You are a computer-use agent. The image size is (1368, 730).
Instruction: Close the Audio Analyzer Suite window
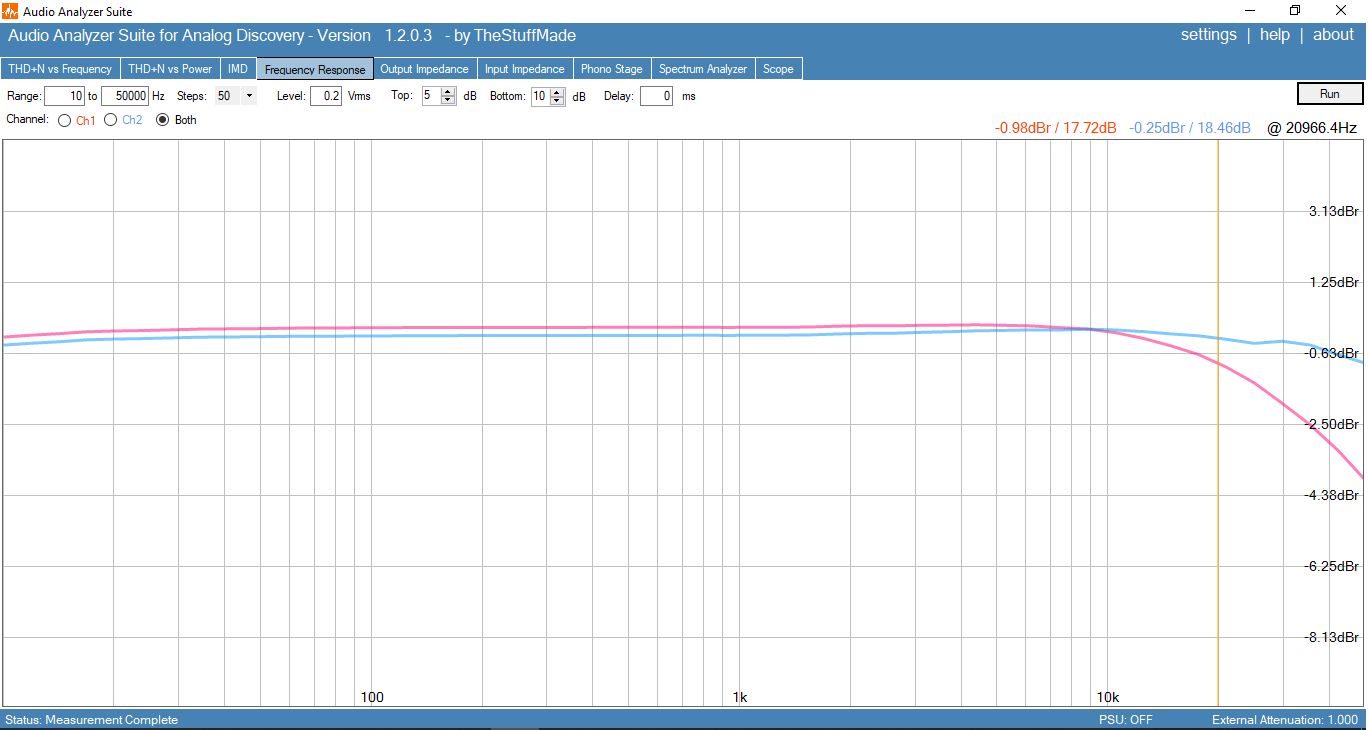(1341, 11)
